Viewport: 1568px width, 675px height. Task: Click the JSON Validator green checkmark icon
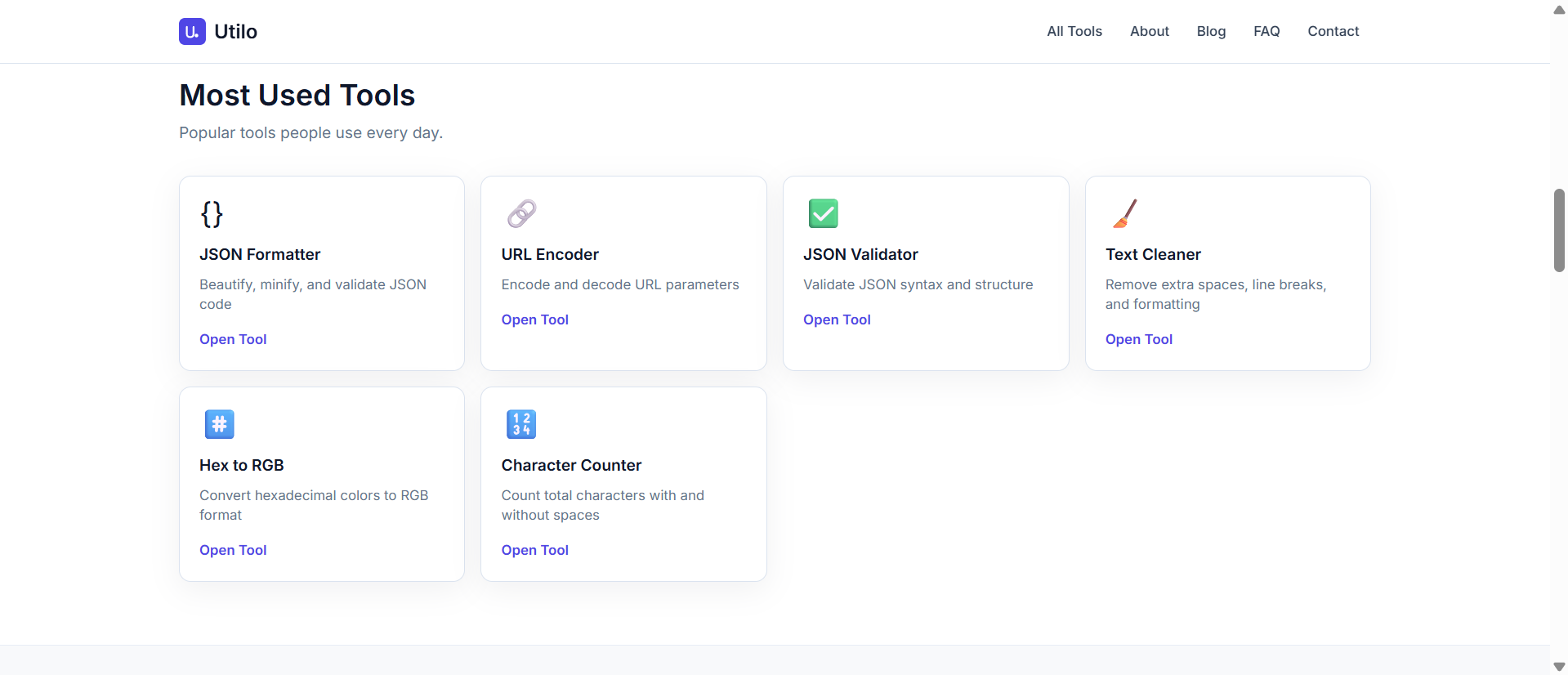click(x=823, y=213)
